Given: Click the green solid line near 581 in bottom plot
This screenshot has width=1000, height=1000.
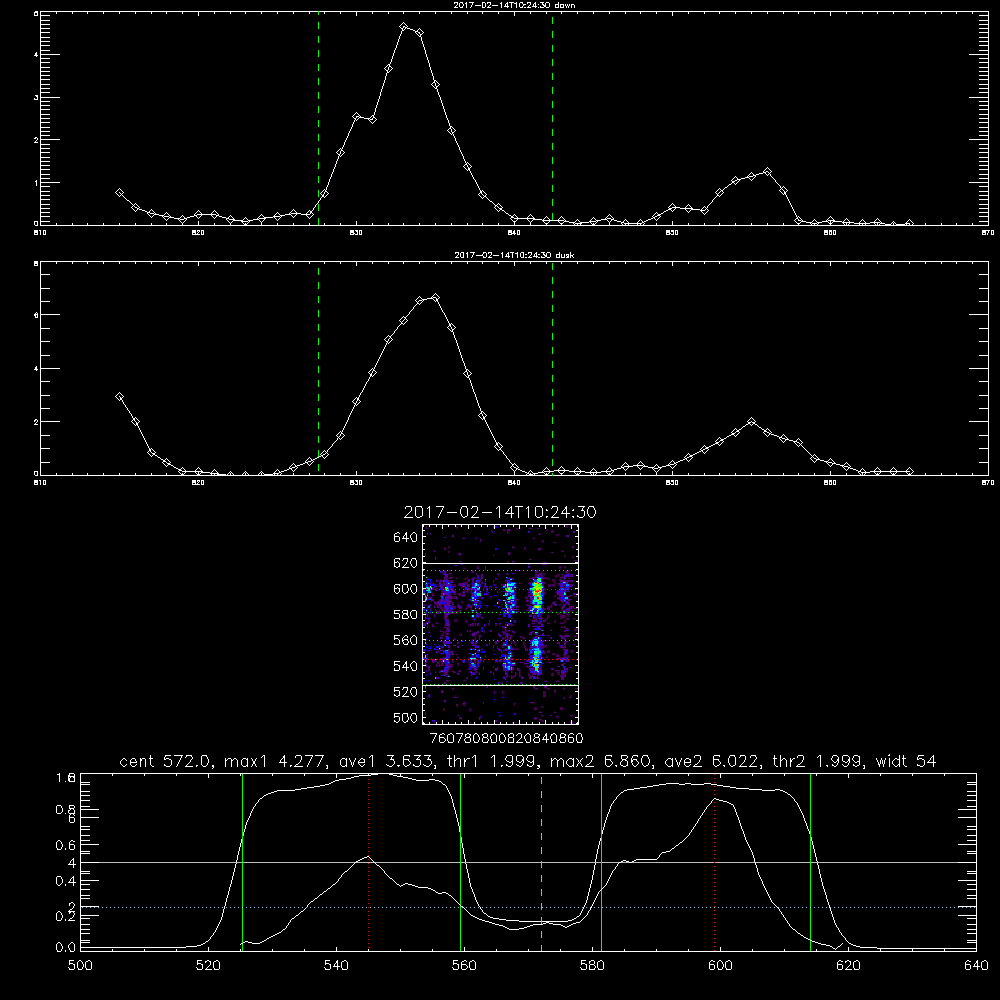Looking at the screenshot, I should (601, 862).
